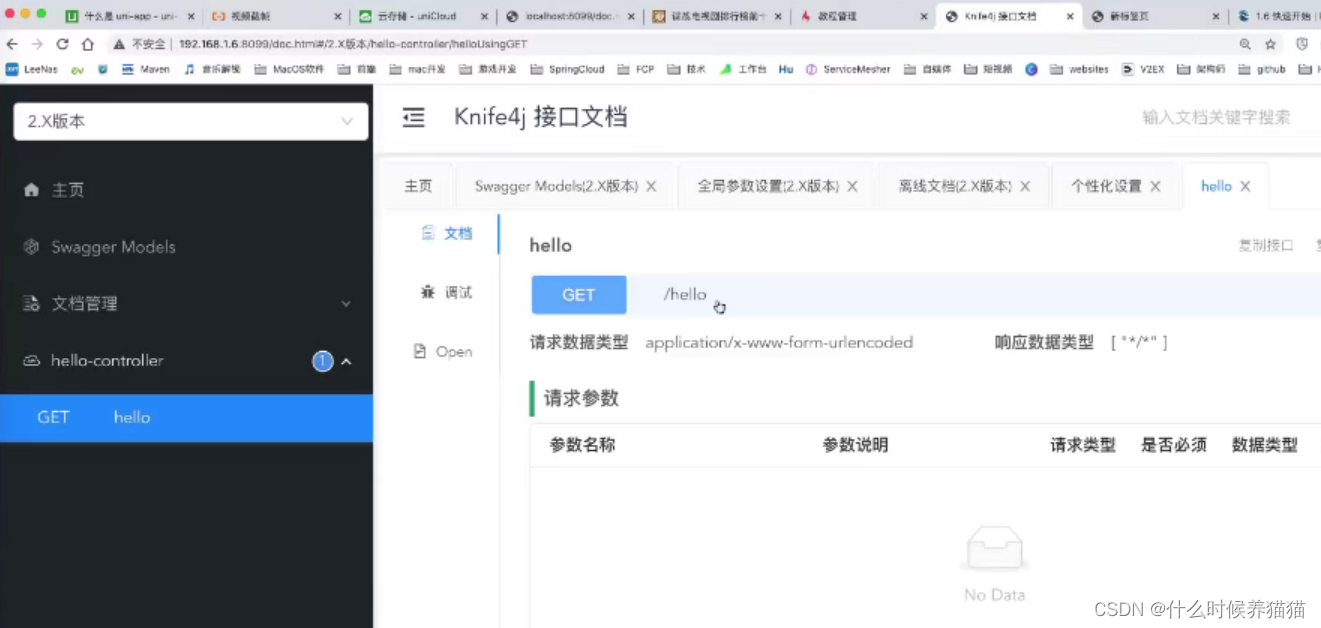Viewport: 1321px width, 628px height.
Task: Close the Swagger Models(2.X版本) tab
Action: pos(651,186)
